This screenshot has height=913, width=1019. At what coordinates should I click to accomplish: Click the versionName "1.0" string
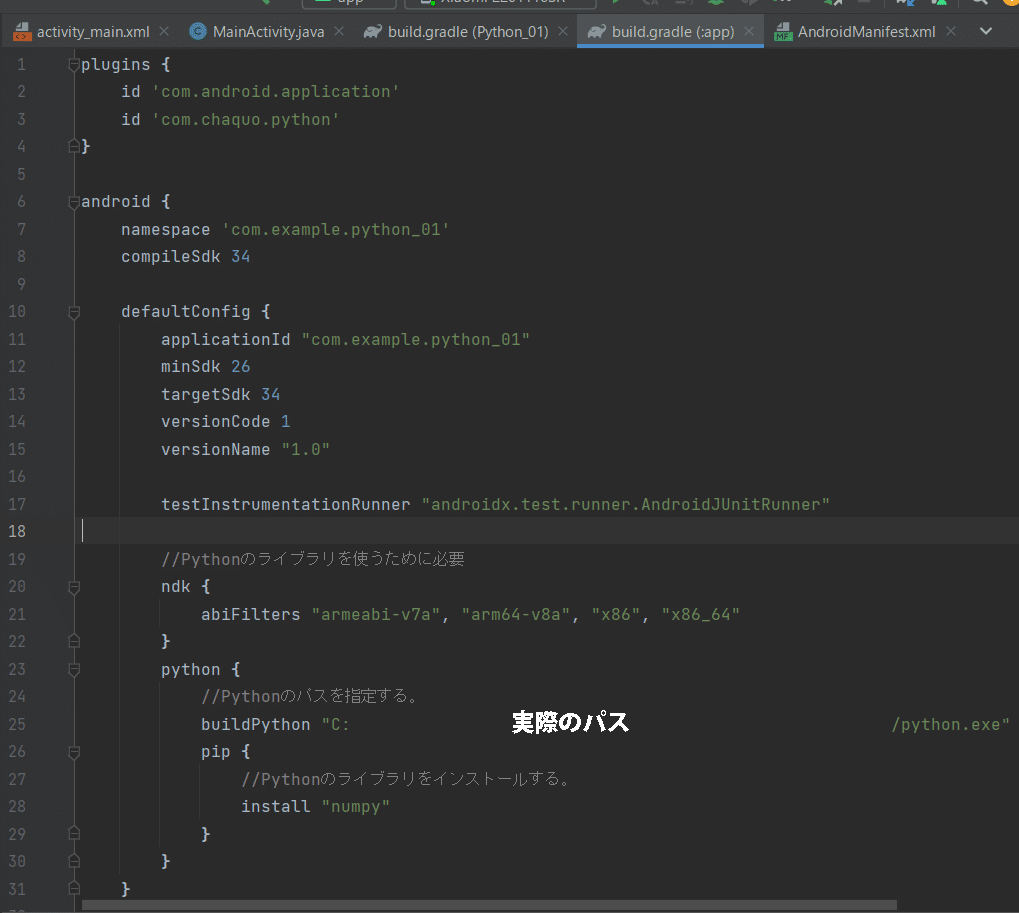[305, 449]
